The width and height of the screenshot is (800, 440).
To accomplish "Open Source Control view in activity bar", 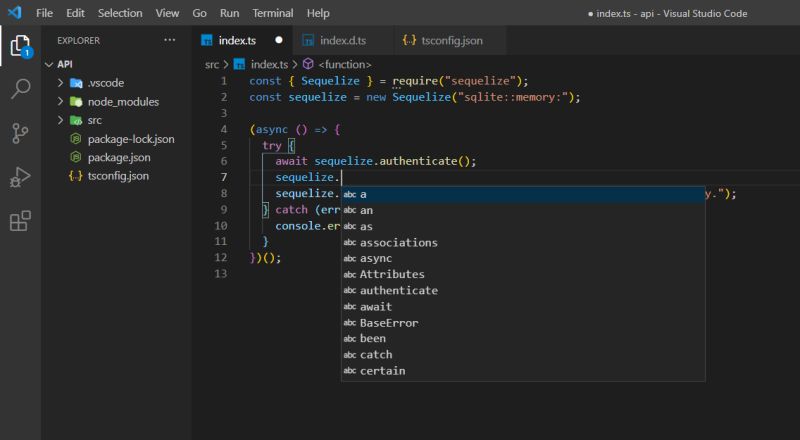I will [x=20, y=133].
